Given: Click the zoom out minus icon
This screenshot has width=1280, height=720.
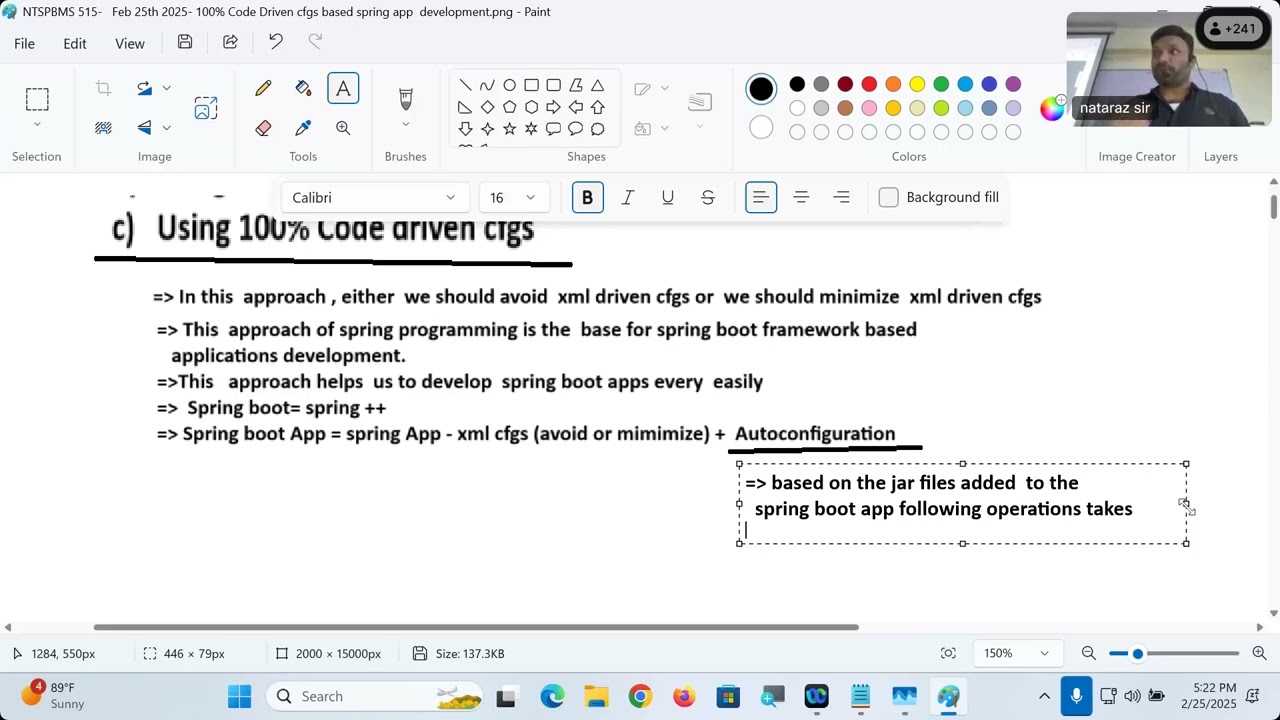Looking at the screenshot, I should tap(1089, 653).
